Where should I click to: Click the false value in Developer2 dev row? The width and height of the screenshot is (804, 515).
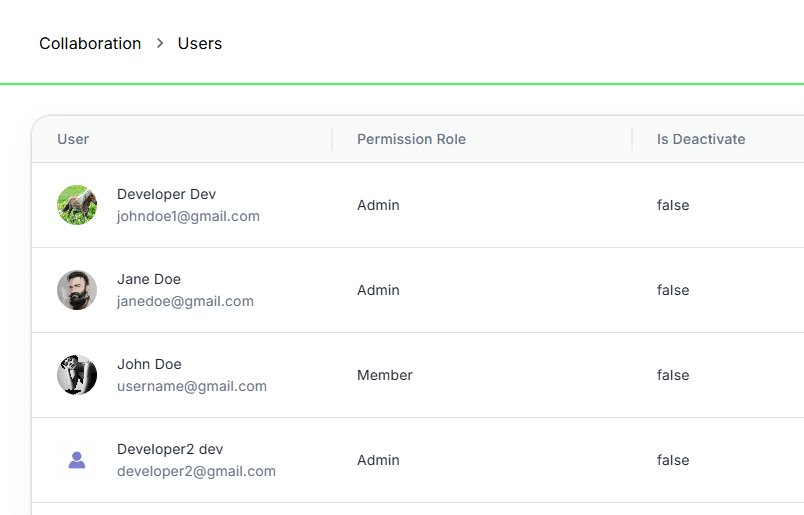click(673, 460)
